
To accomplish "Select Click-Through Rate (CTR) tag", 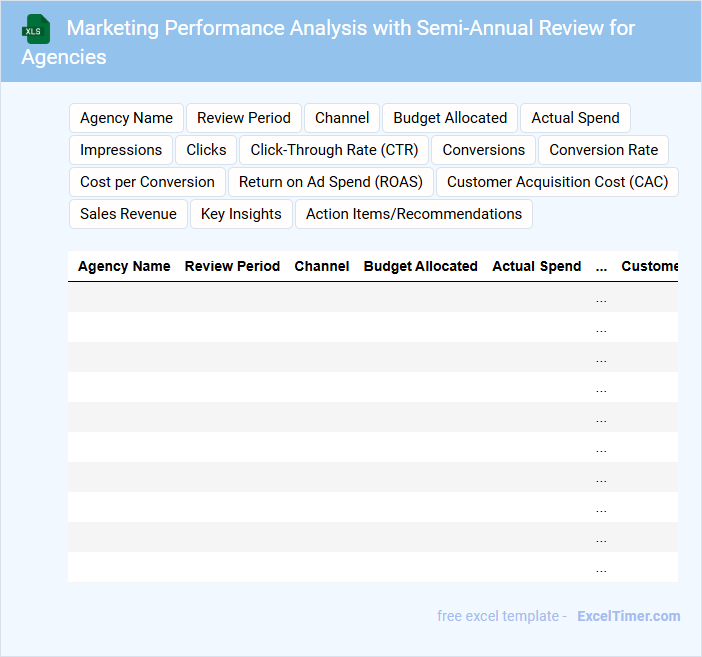I will pyautogui.click(x=334, y=150).
